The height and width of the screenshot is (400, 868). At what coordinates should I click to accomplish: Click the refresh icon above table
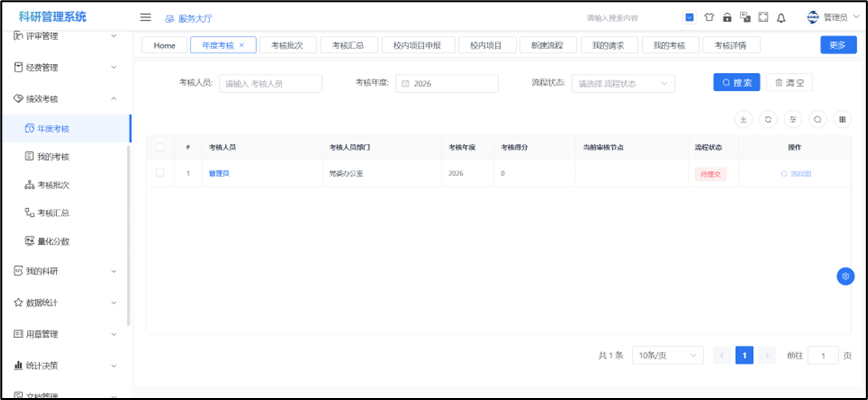[768, 119]
